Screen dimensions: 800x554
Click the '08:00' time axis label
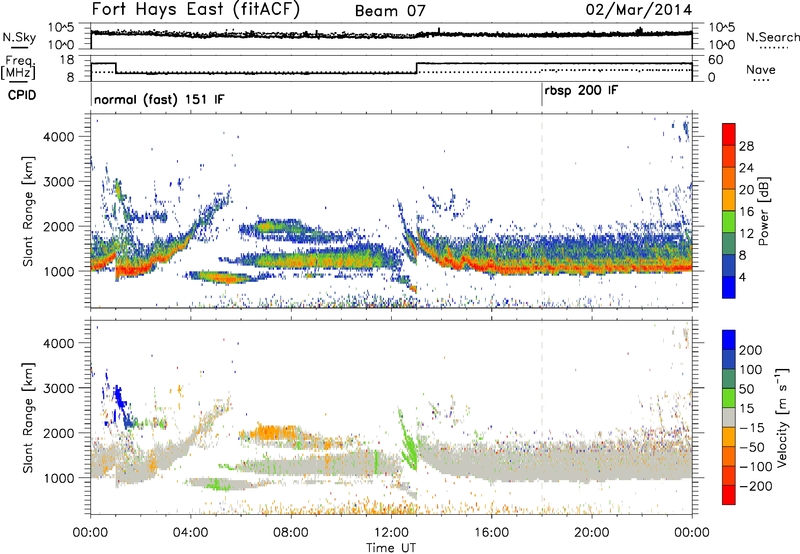pyautogui.click(x=291, y=533)
